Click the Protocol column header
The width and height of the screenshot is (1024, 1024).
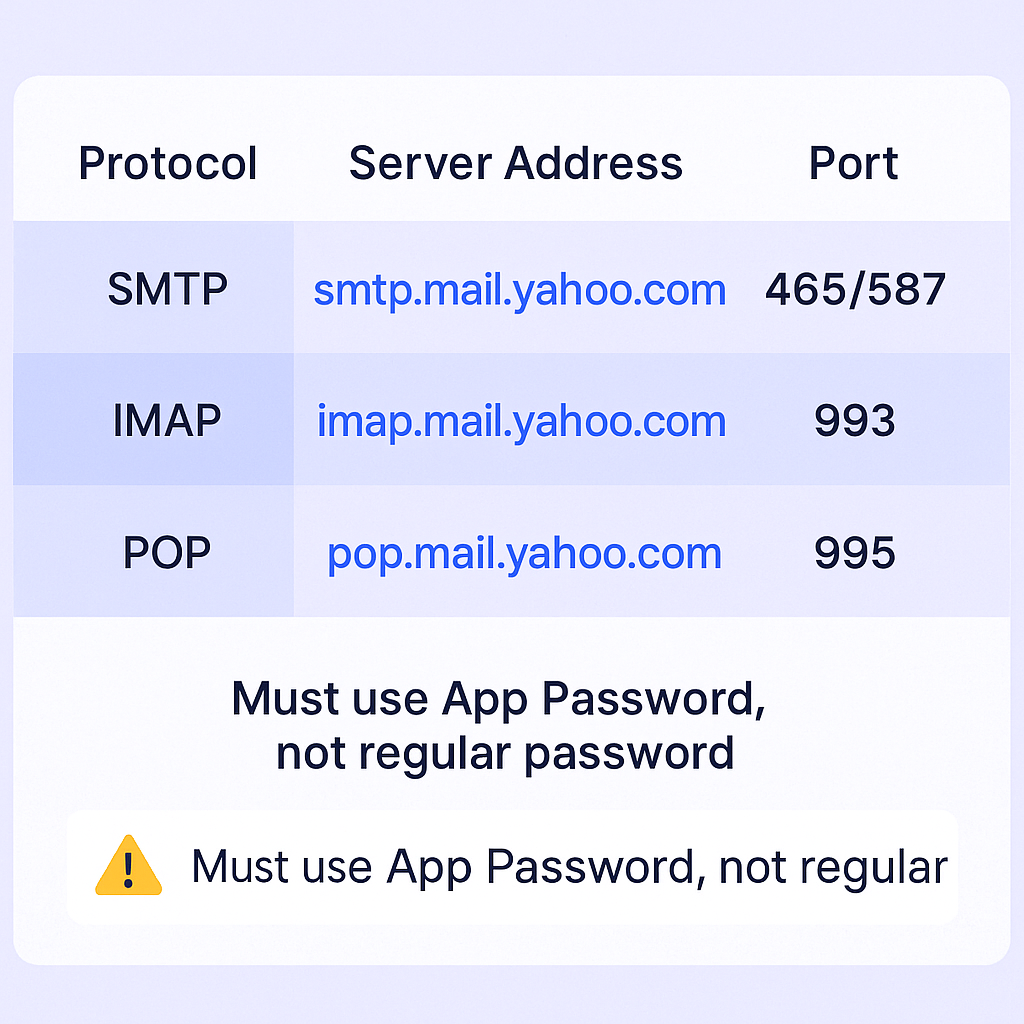tap(168, 163)
